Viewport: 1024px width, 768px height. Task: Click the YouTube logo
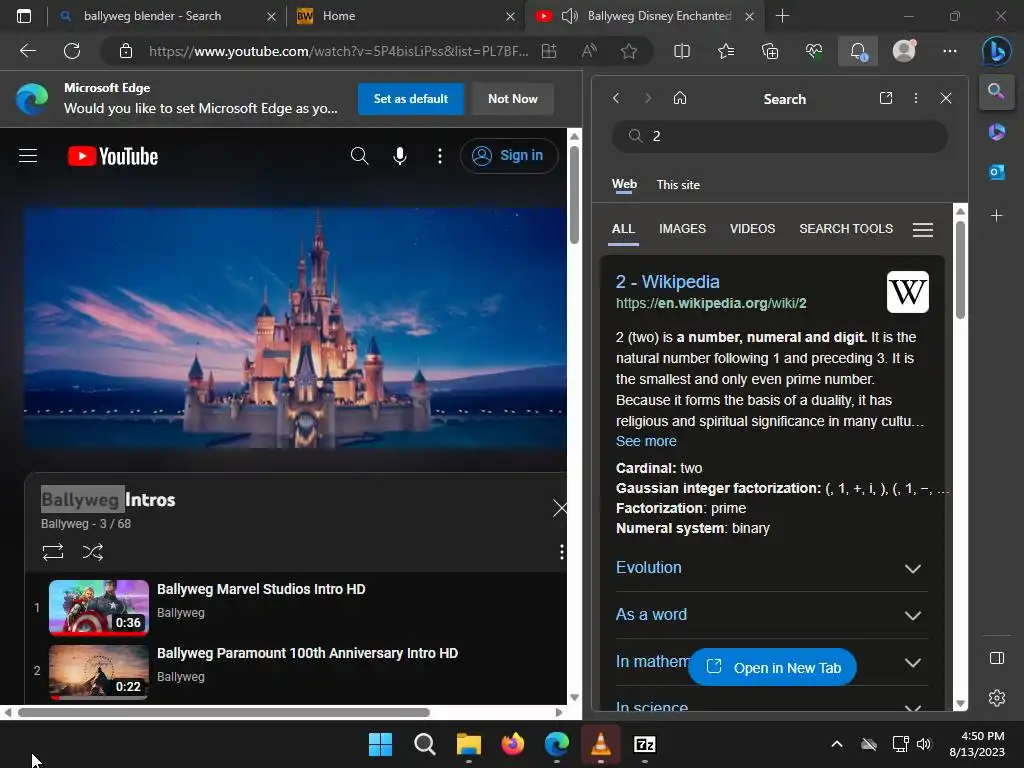tap(113, 156)
